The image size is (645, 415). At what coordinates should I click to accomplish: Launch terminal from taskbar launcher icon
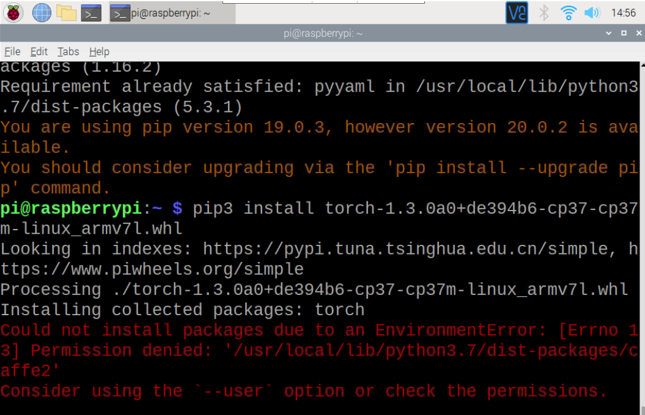[x=91, y=13]
